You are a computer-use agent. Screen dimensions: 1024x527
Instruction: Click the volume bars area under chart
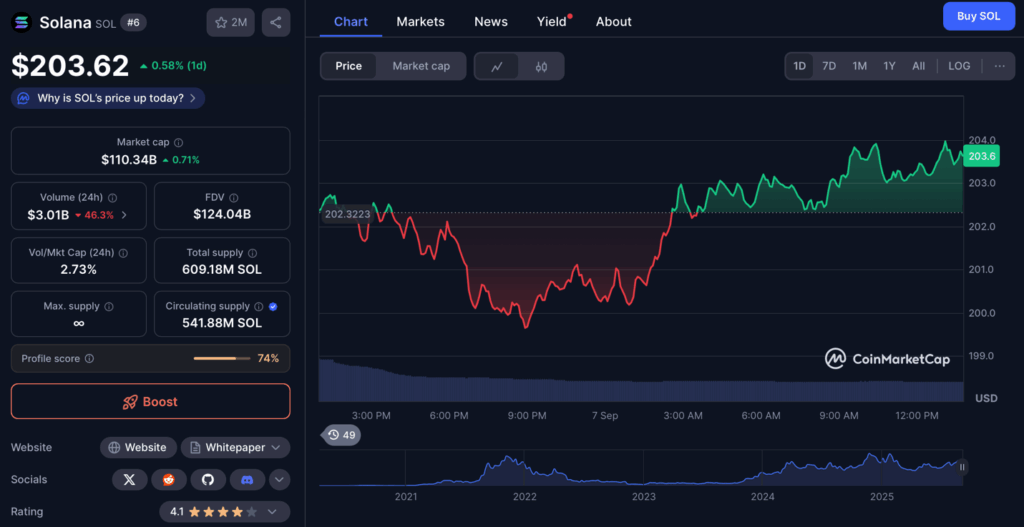point(641,380)
